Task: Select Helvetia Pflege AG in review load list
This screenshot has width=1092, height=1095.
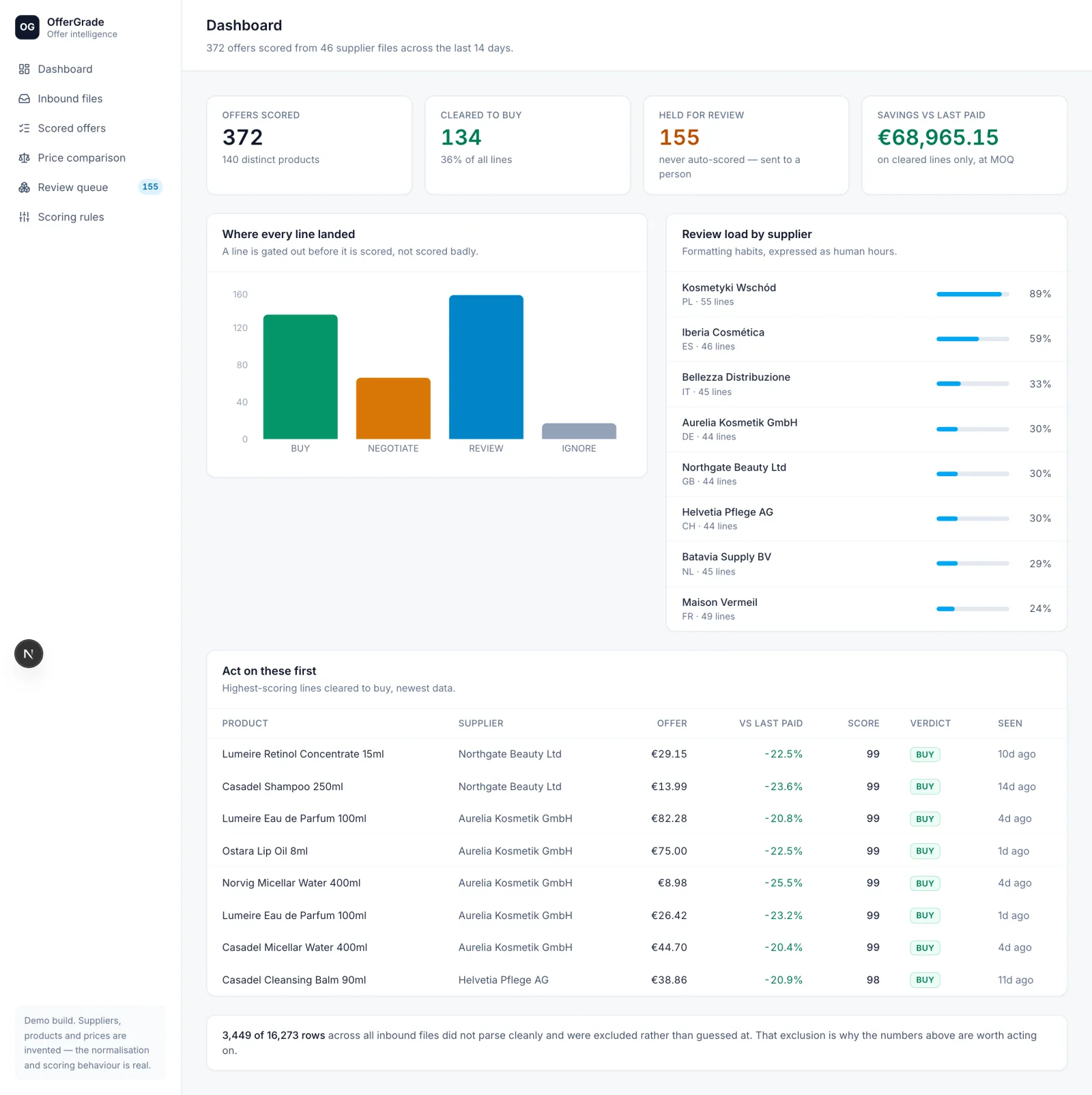Action: [x=728, y=512]
